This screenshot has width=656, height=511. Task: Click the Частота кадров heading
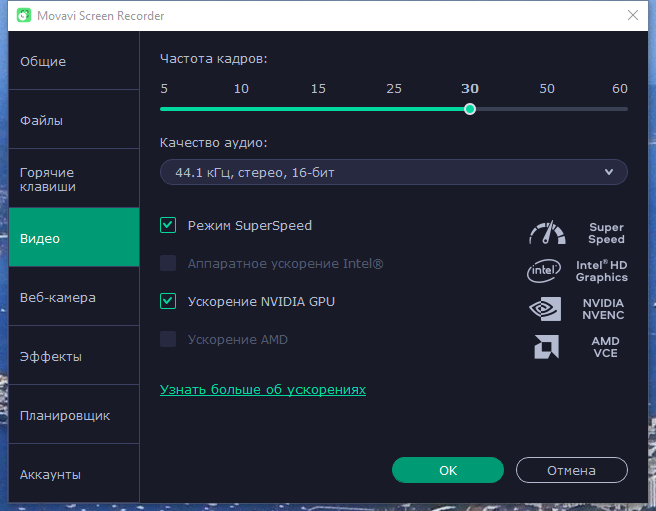[213, 59]
